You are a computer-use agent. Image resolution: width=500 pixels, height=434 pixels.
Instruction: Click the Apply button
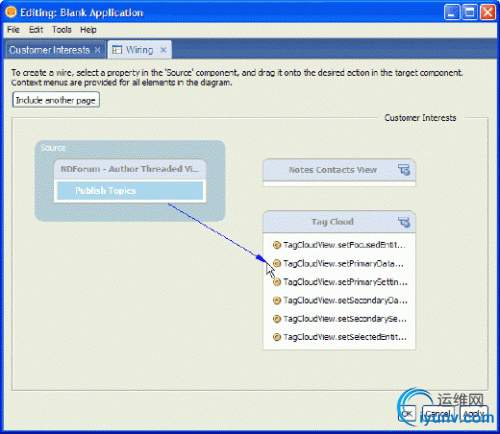(x=474, y=414)
